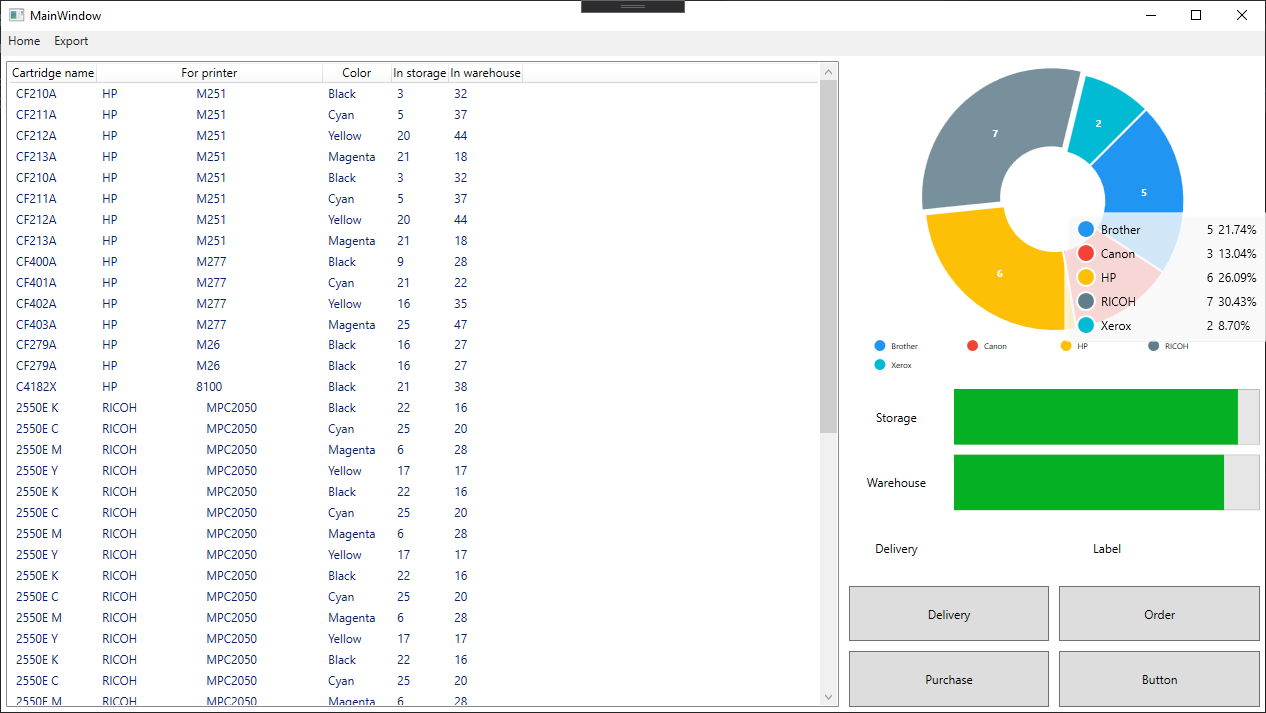Select the C4182X cartridge row
1266x713 pixels.
pos(413,387)
